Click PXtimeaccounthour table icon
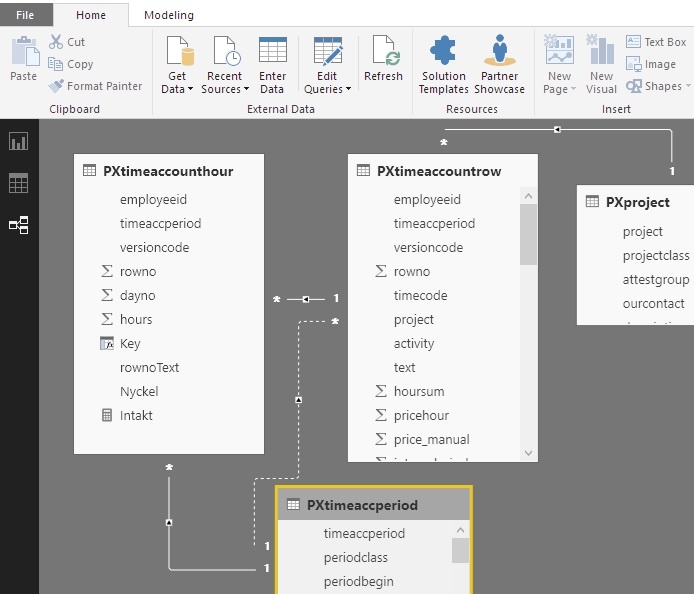 89,170
